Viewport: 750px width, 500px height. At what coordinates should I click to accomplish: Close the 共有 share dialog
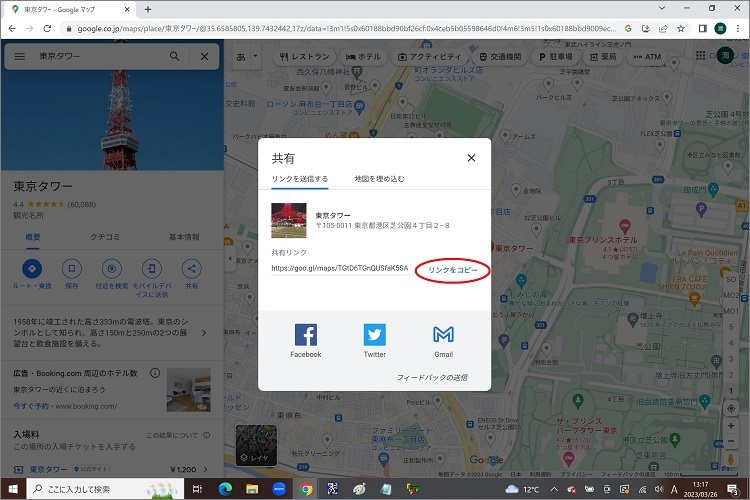(x=471, y=158)
